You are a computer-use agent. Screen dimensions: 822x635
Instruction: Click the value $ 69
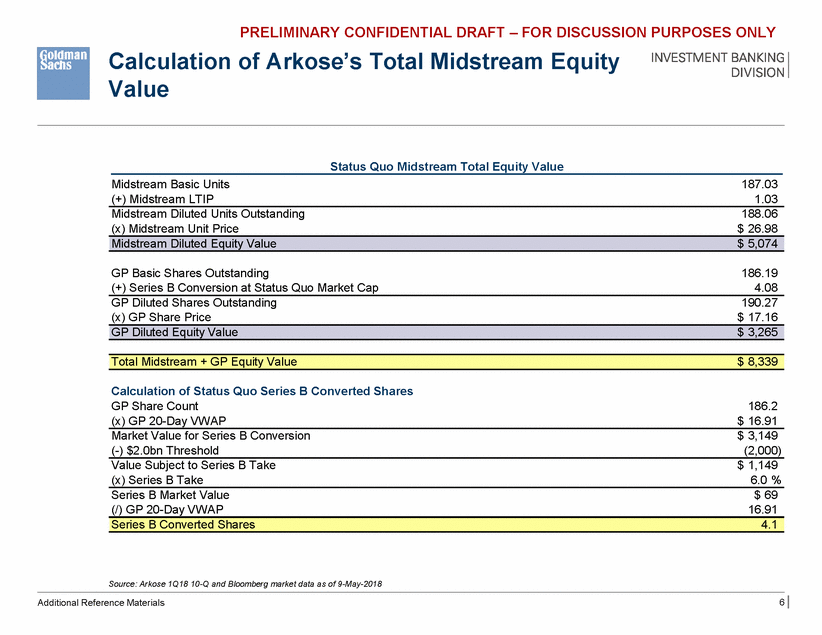coord(766,495)
